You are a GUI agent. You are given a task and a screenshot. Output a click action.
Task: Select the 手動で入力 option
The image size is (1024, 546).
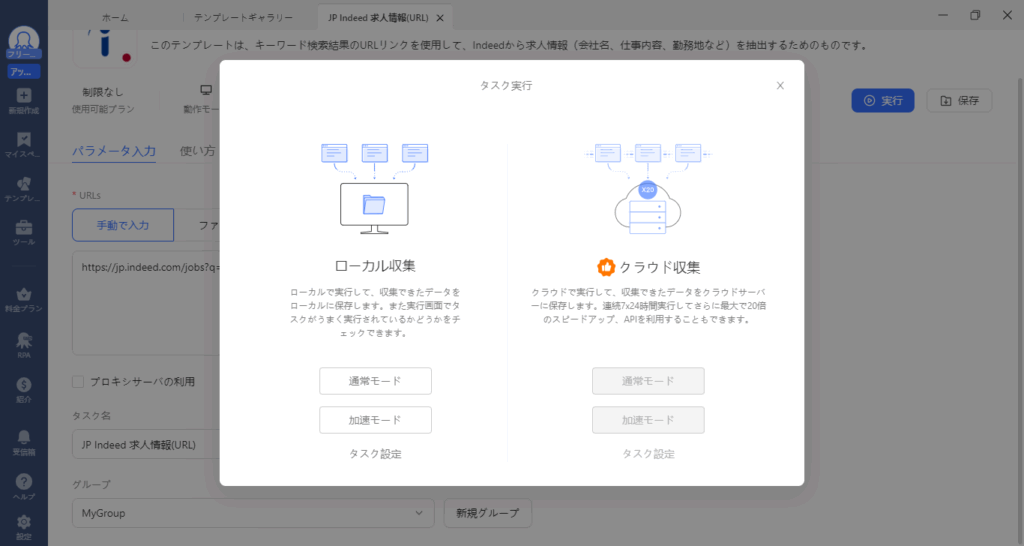(x=123, y=225)
